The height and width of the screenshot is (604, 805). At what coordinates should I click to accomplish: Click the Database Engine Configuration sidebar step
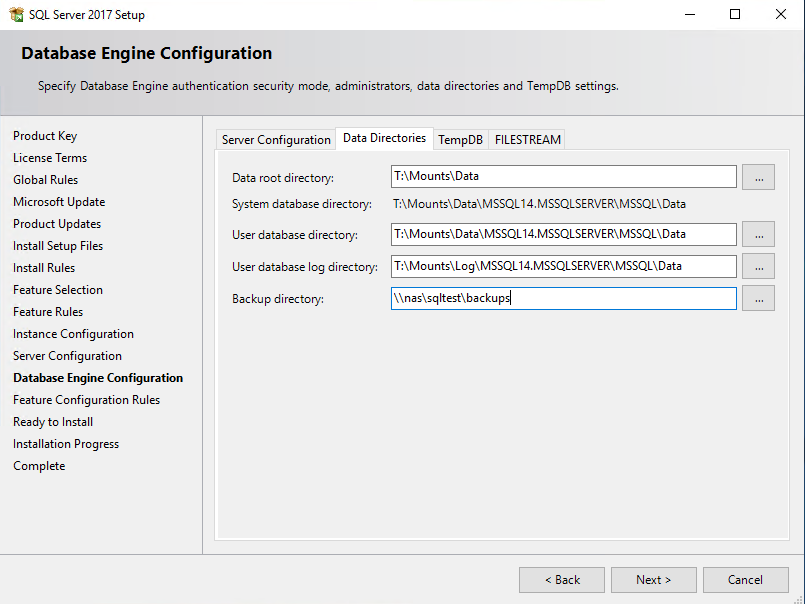pos(98,378)
